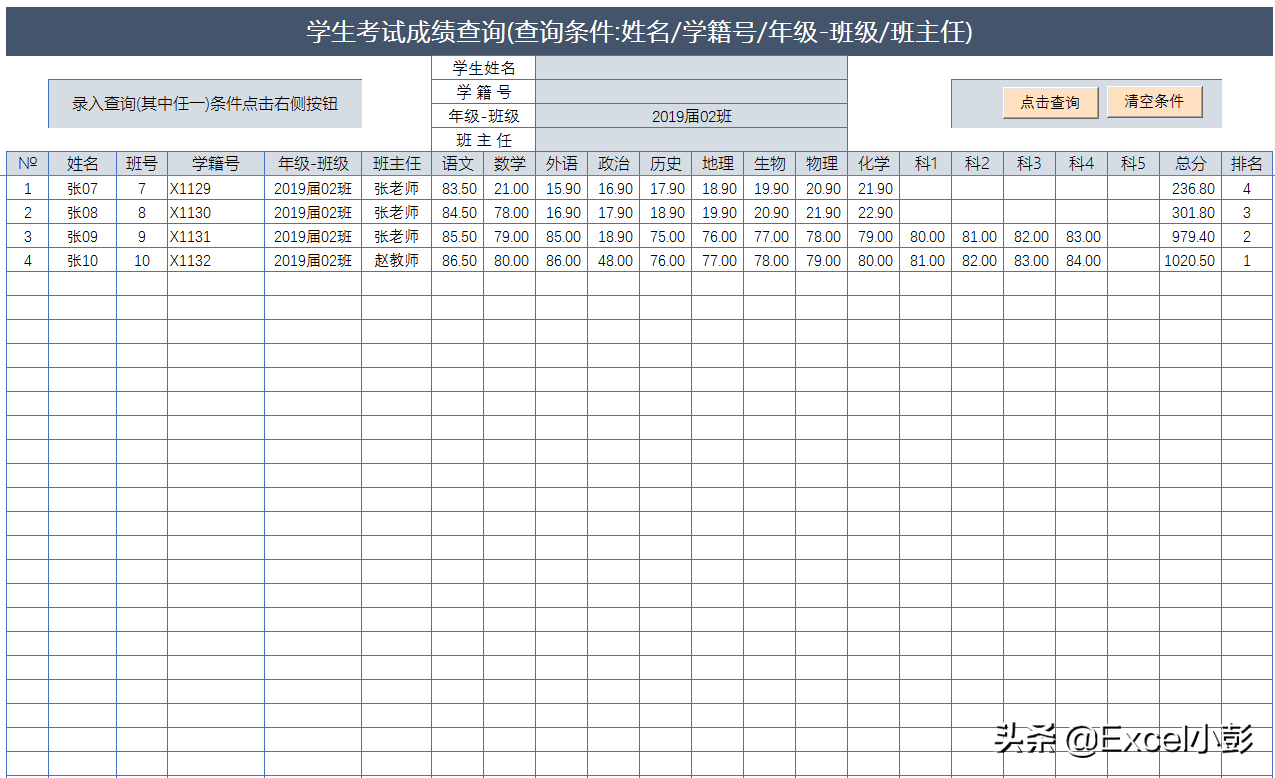Click 化学 score 22.90

point(874,213)
